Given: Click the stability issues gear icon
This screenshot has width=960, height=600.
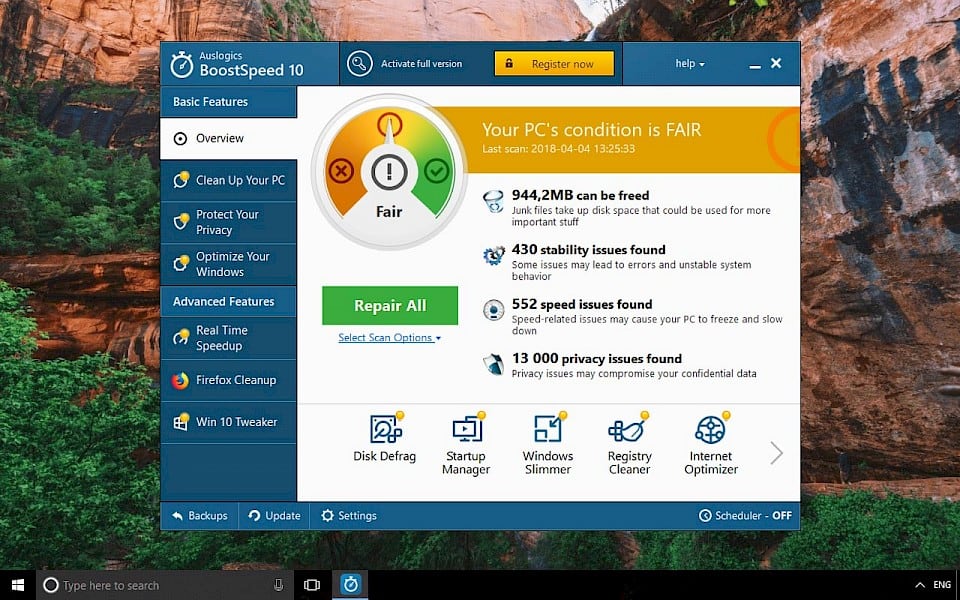Looking at the screenshot, I should (493, 255).
